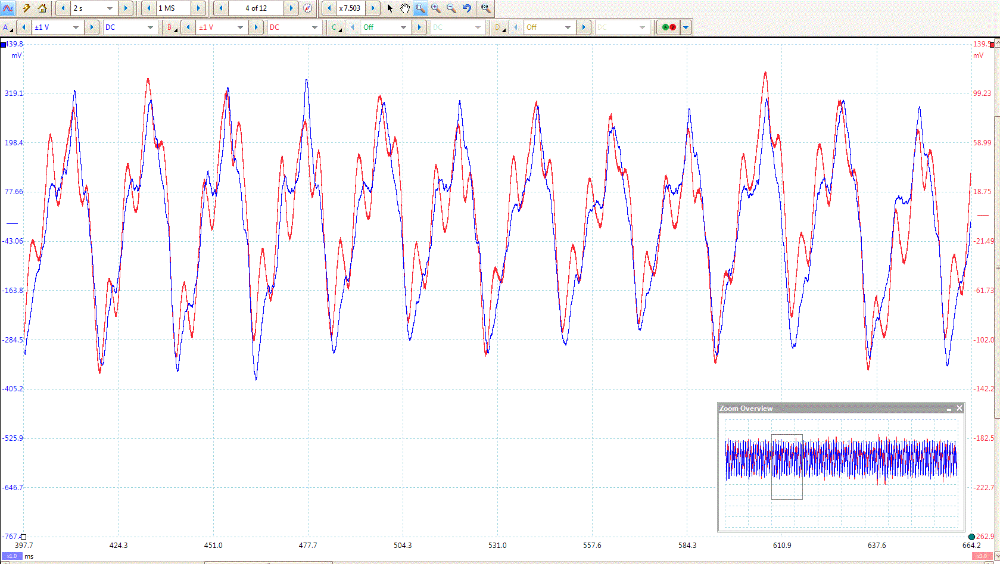Open the buffer navigator compass icon
This screenshot has width=1000, height=564.
tap(307, 7)
